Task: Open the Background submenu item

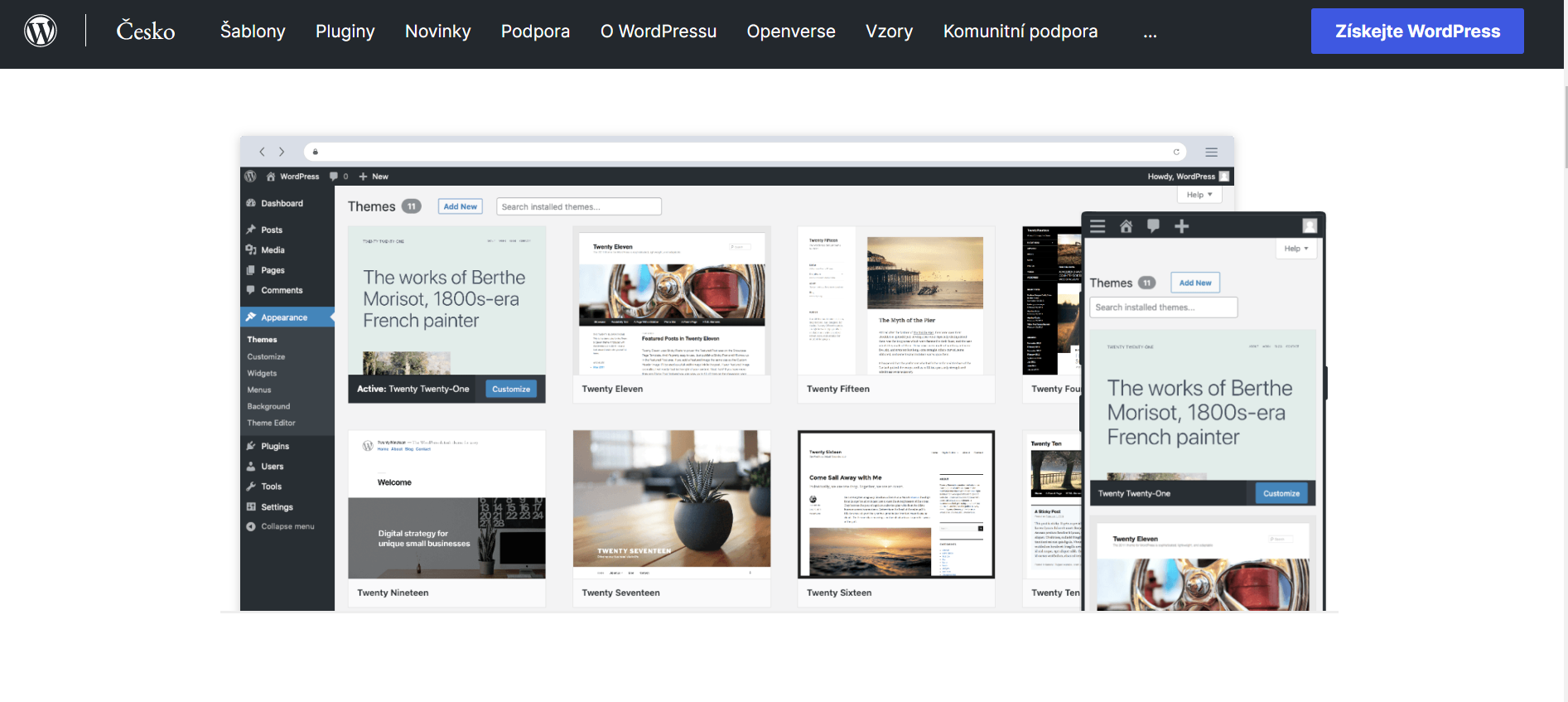Action: pyautogui.click(x=268, y=406)
